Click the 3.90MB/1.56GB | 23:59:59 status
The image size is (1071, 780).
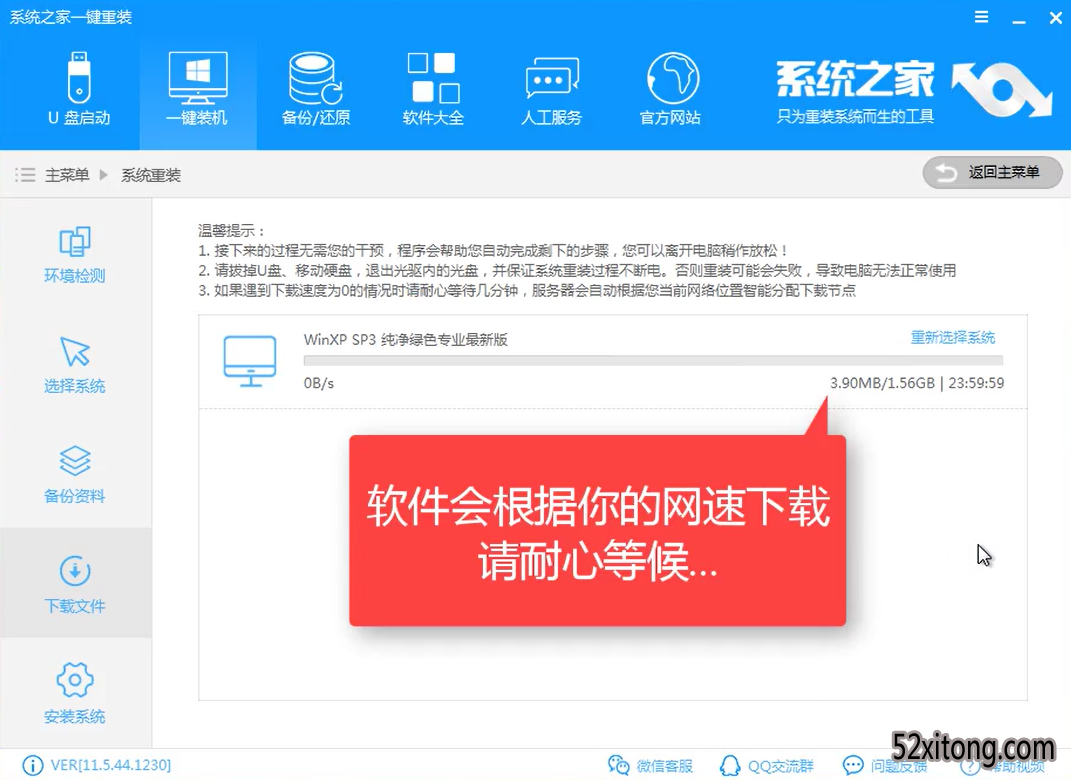[917, 383]
